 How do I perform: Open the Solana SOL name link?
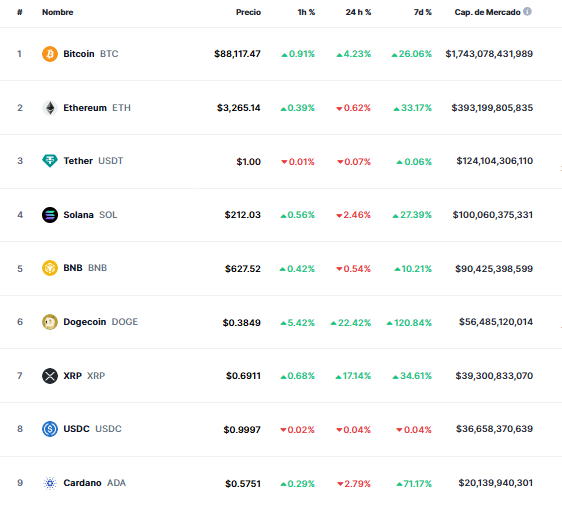pyautogui.click(x=90, y=215)
